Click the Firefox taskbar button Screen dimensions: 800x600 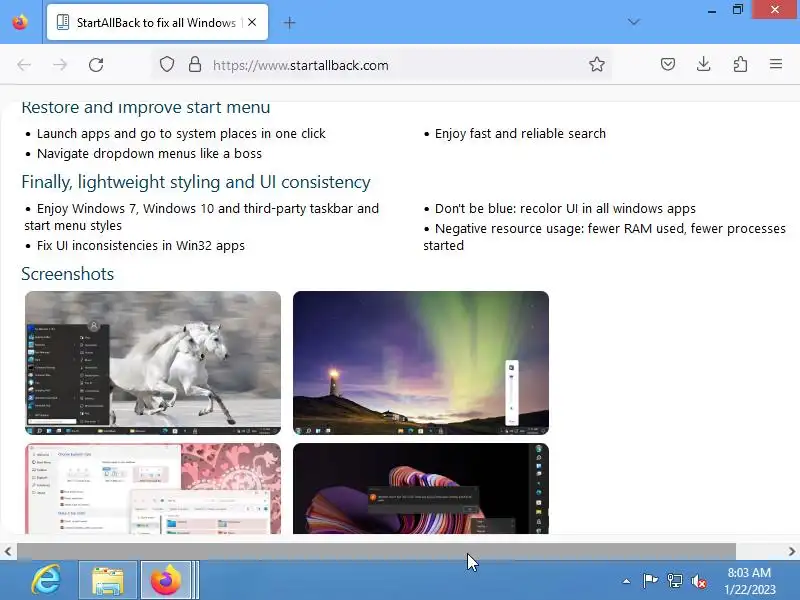coord(166,580)
